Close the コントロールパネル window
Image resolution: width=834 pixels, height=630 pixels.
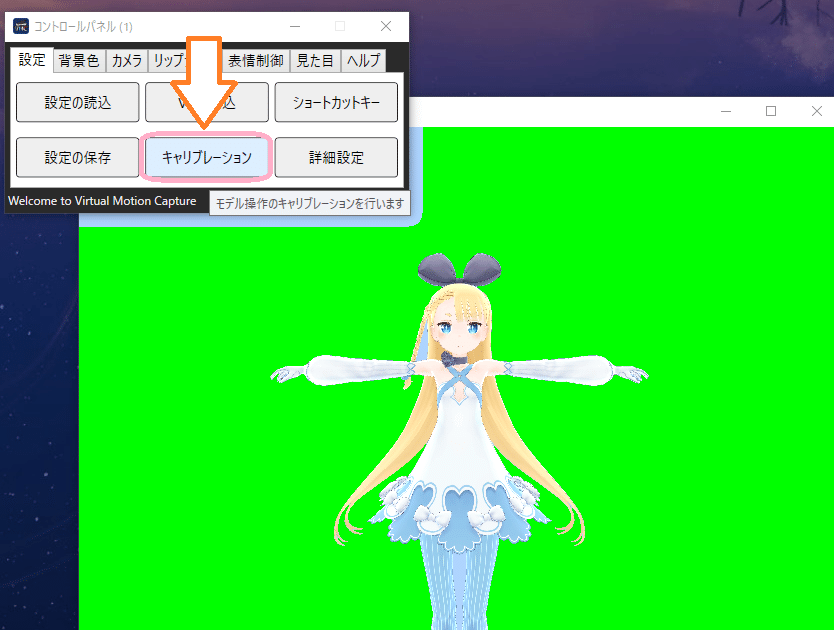[386, 26]
